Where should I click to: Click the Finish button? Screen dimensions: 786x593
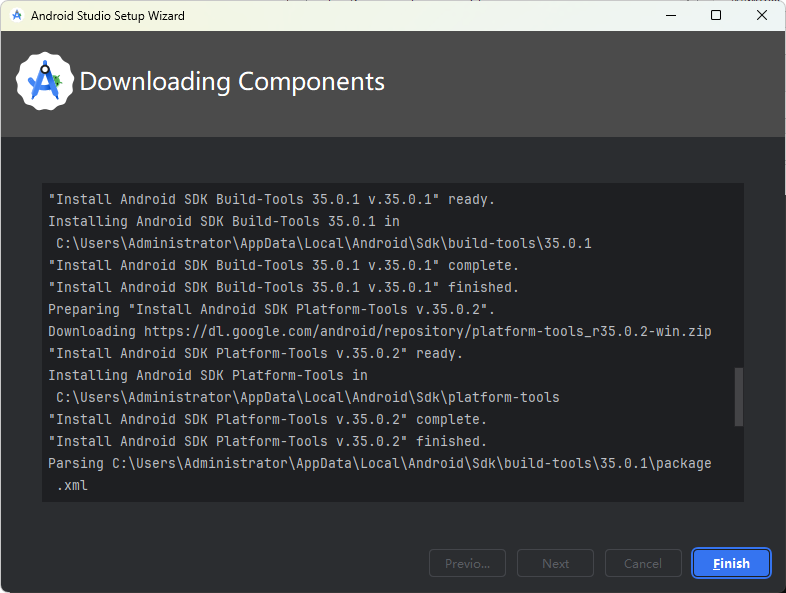click(x=731, y=563)
